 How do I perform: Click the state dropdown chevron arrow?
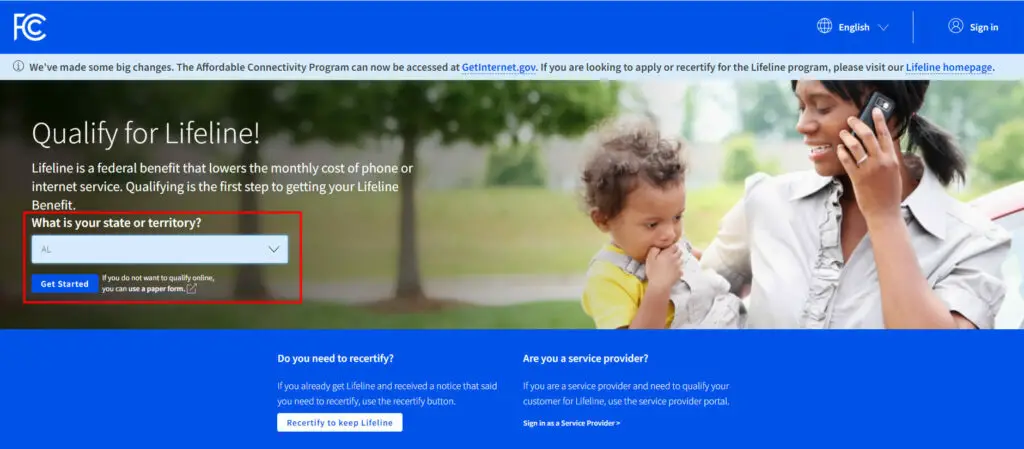coord(274,249)
